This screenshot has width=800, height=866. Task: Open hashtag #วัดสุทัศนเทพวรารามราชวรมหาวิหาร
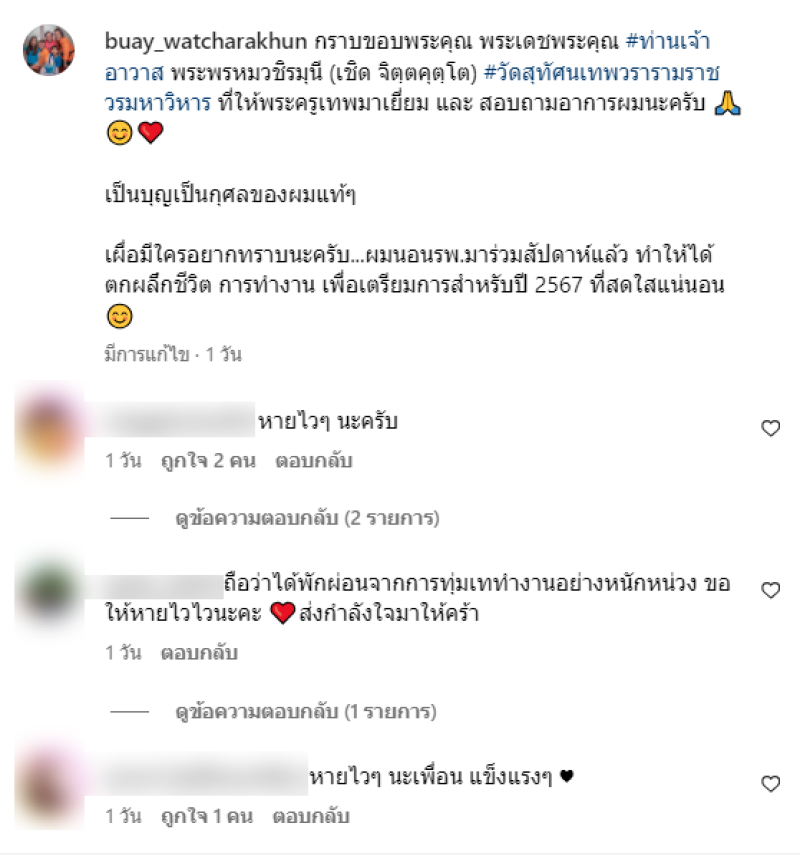click(412, 88)
